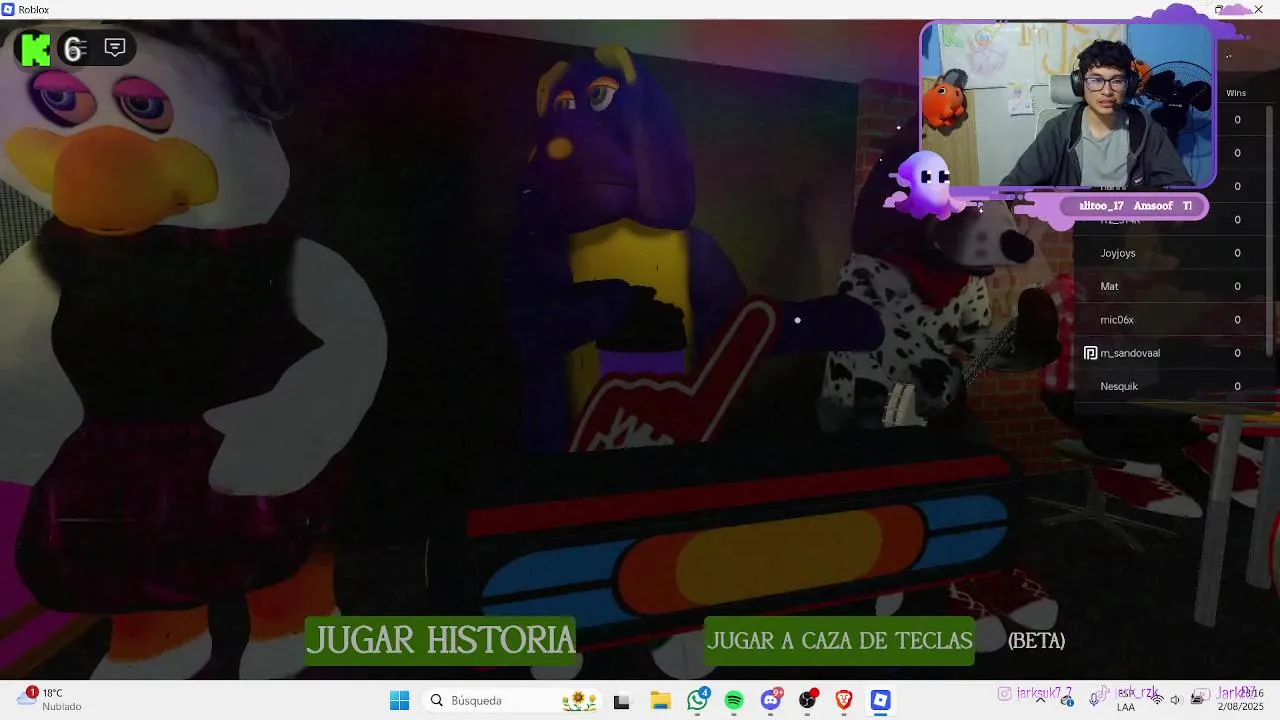Open Task View from the taskbar

tap(621, 700)
